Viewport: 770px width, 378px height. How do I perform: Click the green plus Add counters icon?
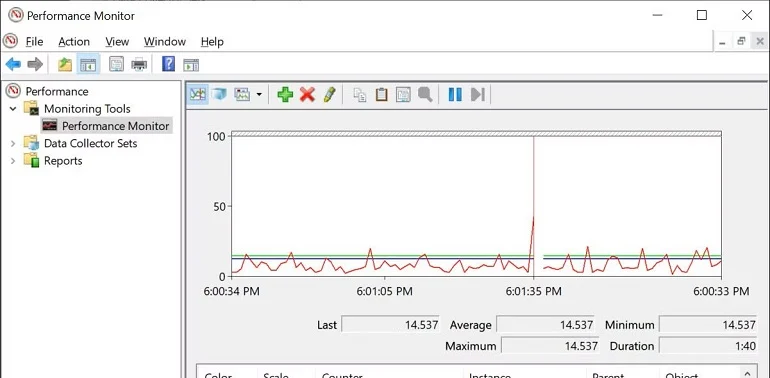coord(285,94)
